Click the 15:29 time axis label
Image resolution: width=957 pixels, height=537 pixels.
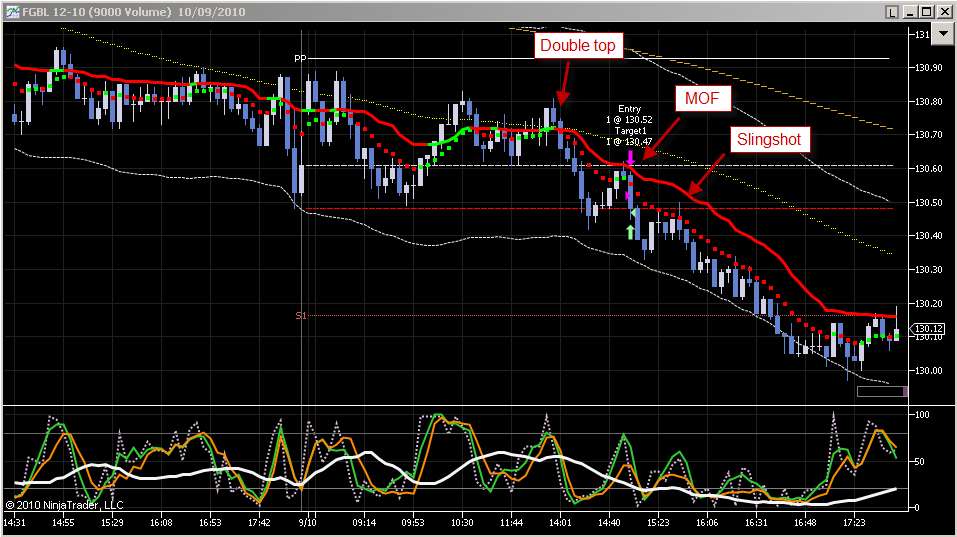(112, 522)
